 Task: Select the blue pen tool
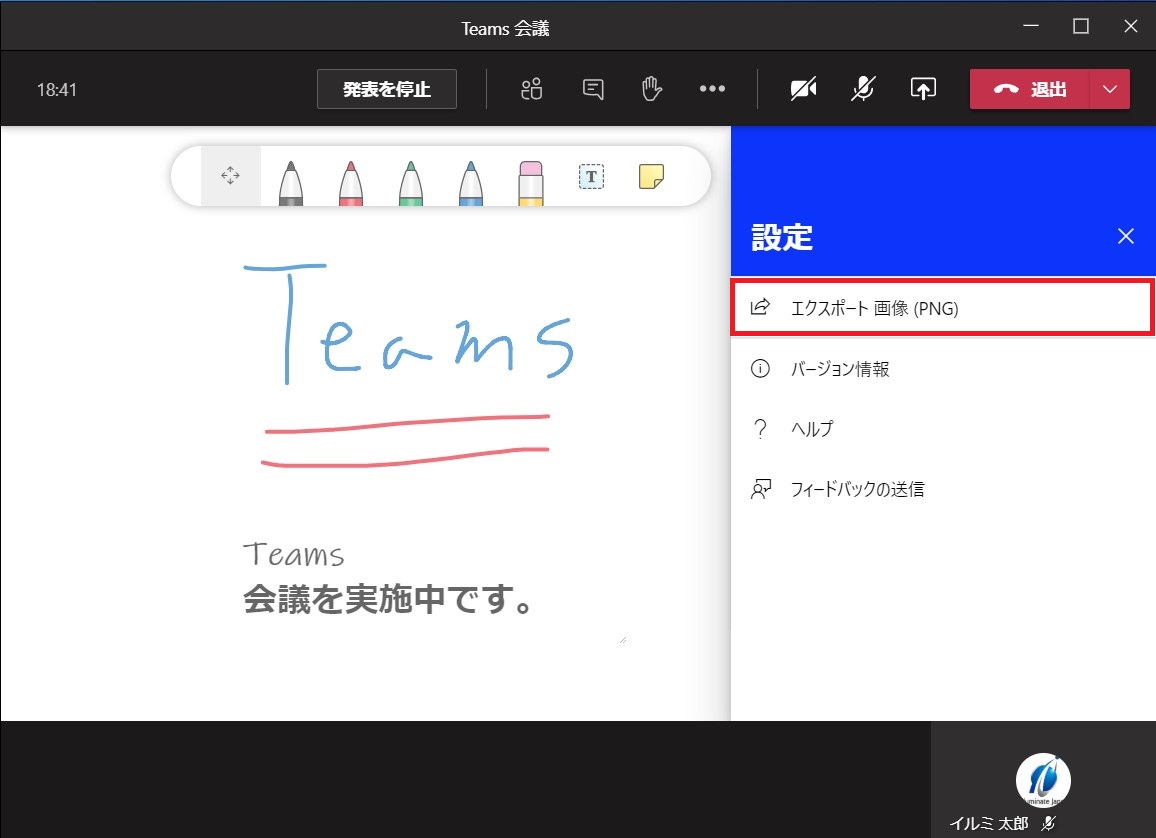pos(470,182)
